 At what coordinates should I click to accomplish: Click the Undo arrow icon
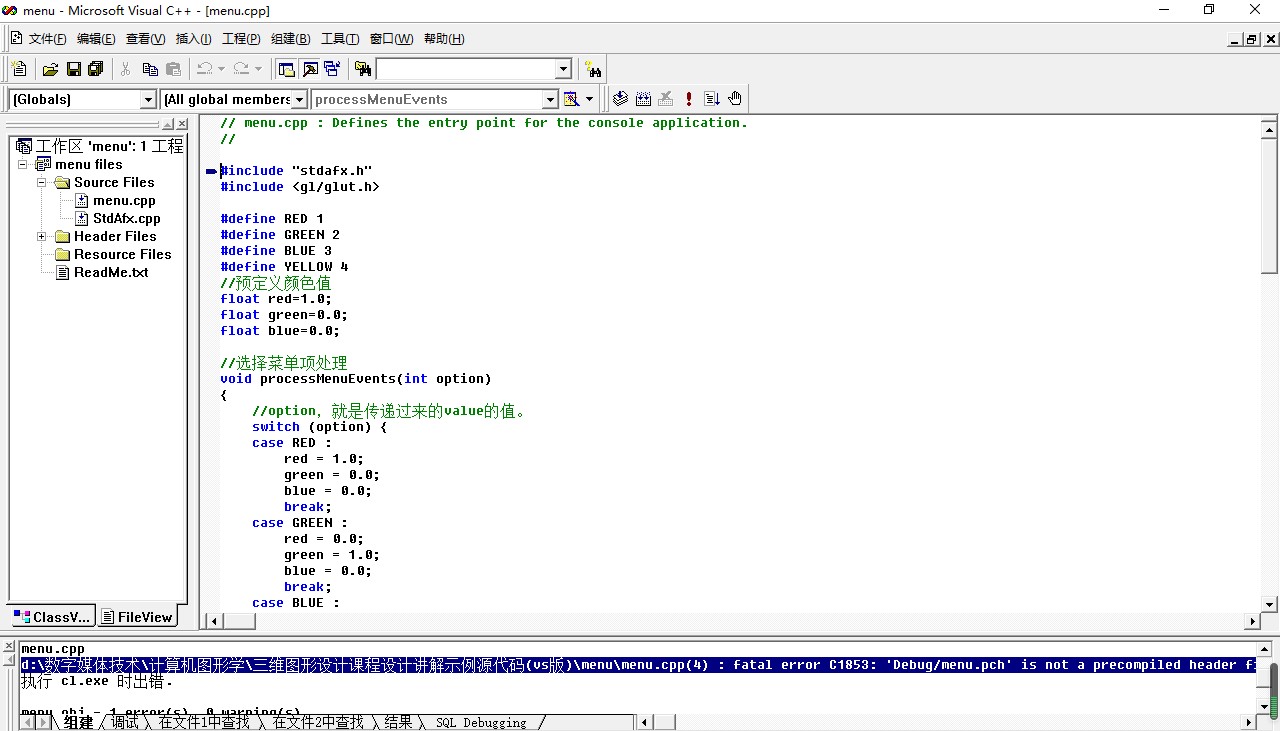(204, 69)
